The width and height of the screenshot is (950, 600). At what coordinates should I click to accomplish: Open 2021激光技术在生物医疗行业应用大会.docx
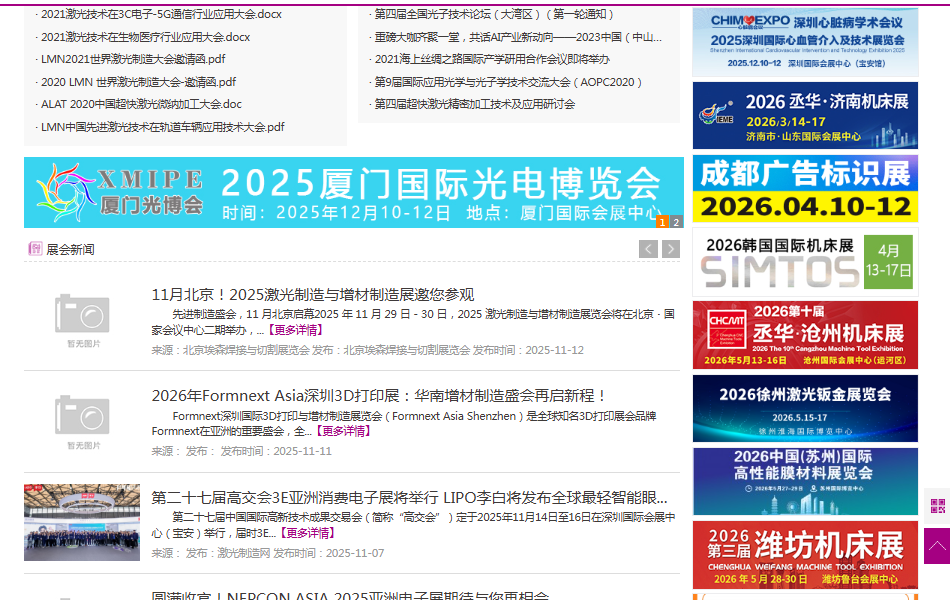[145, 37]
